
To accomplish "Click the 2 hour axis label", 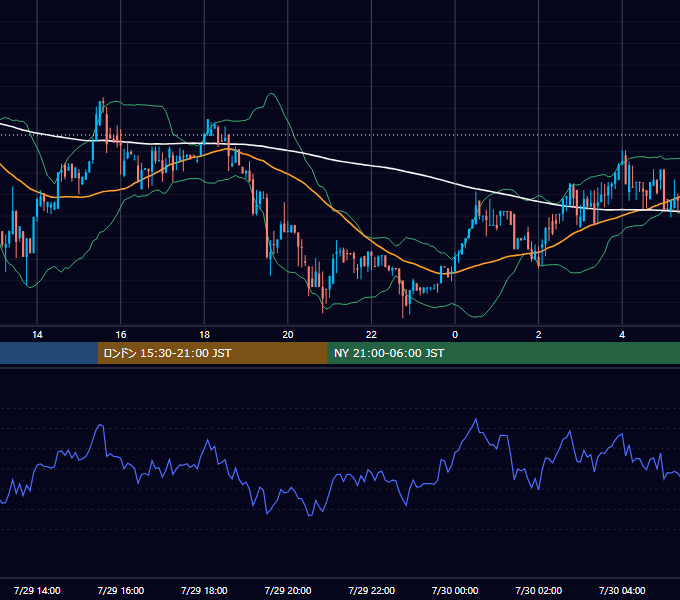I will point(539,335).
